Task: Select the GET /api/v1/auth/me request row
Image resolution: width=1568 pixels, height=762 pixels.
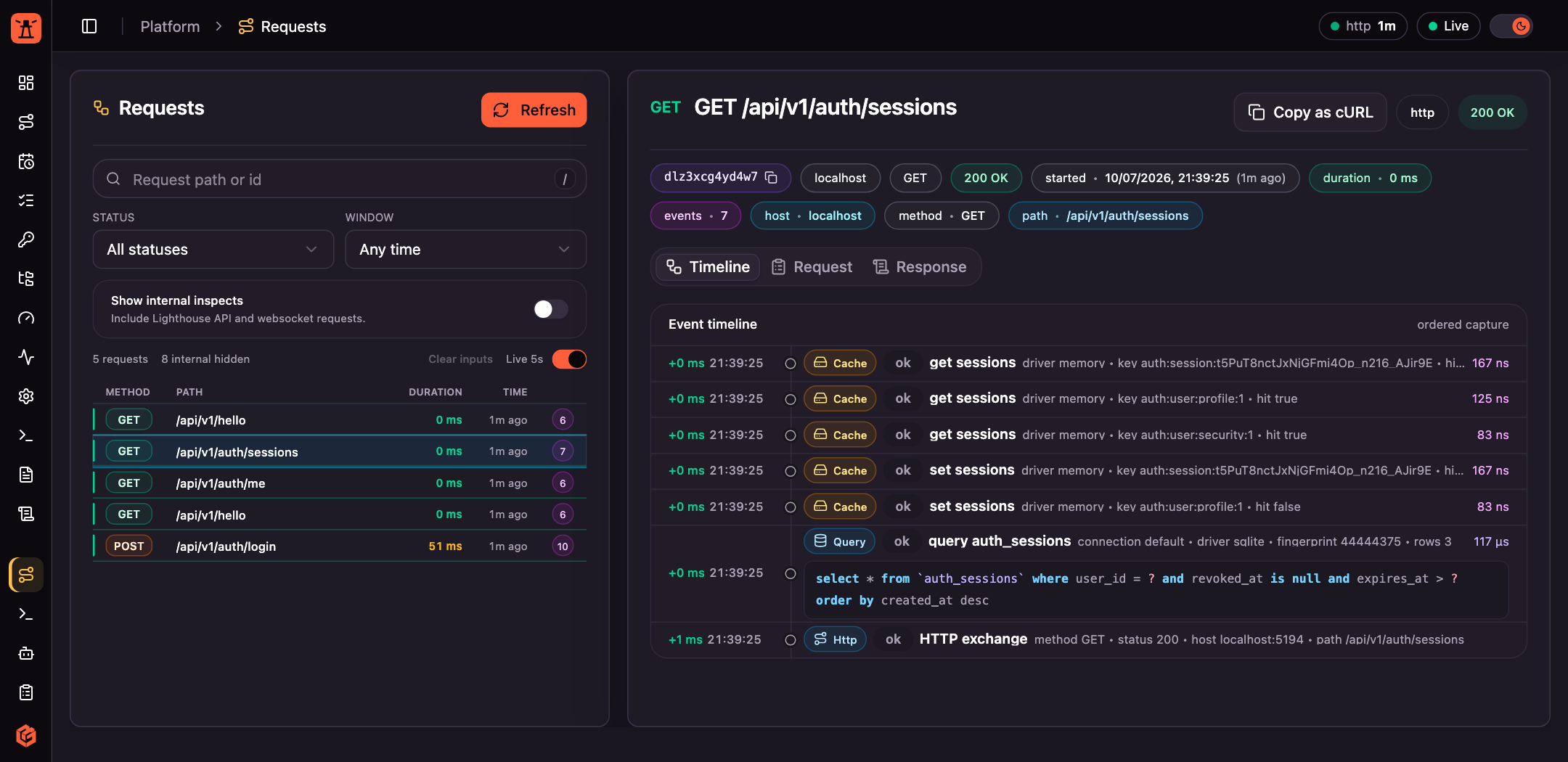Action: [340, 483]
